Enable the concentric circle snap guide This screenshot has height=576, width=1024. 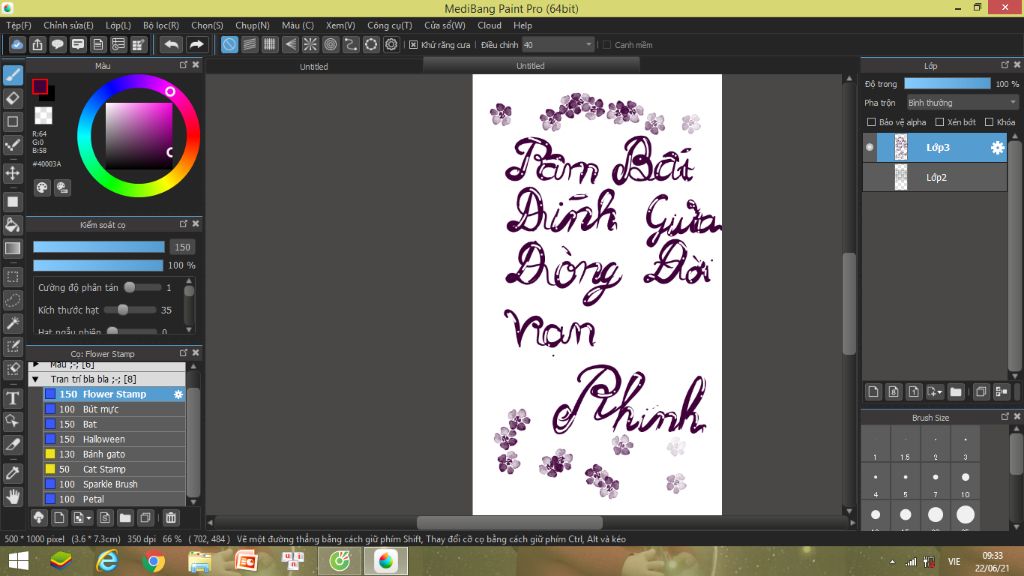(x=330, y=44)
